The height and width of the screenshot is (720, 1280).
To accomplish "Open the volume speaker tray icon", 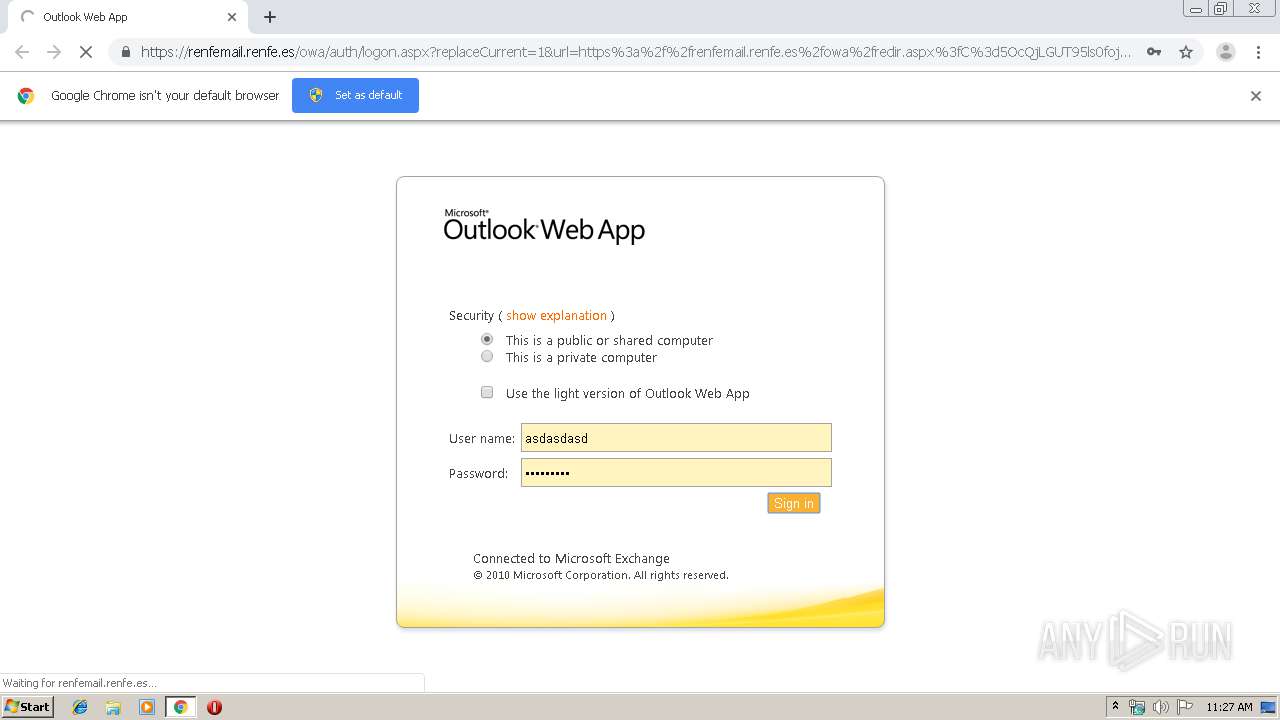I will [1161, 707].
